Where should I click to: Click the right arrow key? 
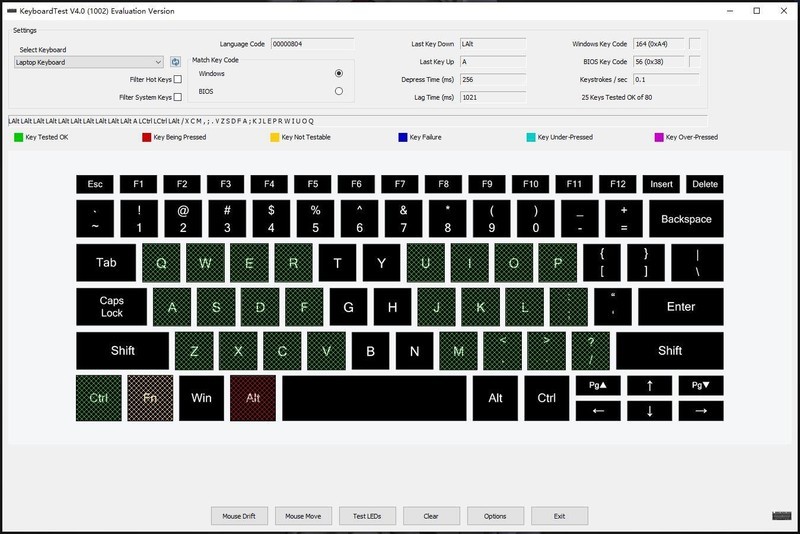[700, 410]
